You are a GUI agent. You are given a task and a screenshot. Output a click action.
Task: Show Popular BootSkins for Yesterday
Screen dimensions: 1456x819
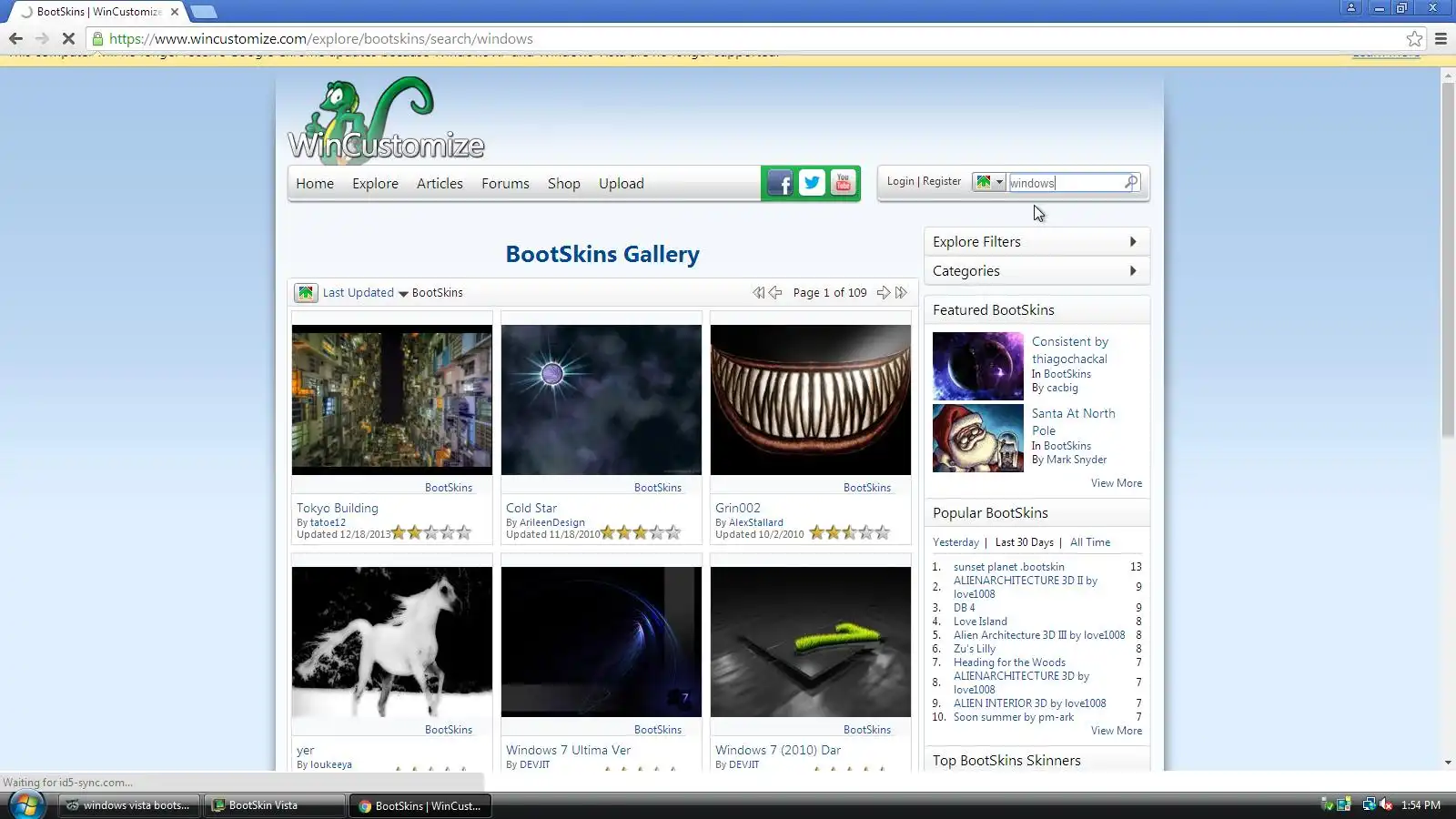click(955, 542)
